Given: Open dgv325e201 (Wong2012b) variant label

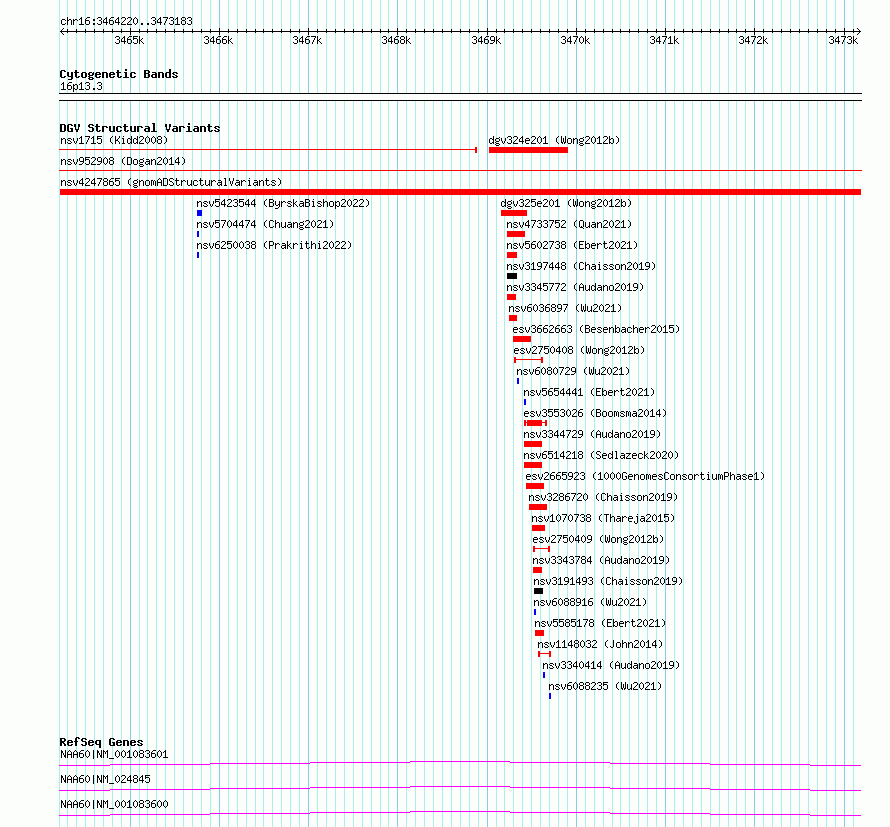Looking at the screenshot, I should tap(566, 203).
